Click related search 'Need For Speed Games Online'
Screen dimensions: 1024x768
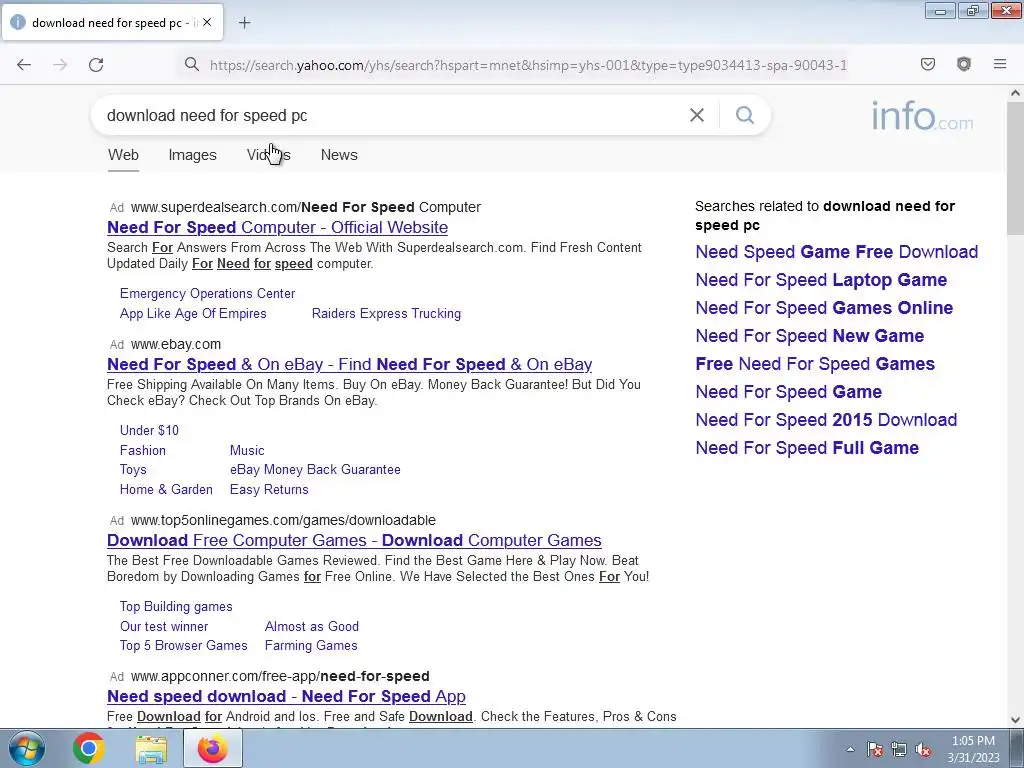[x=824, y=308]
